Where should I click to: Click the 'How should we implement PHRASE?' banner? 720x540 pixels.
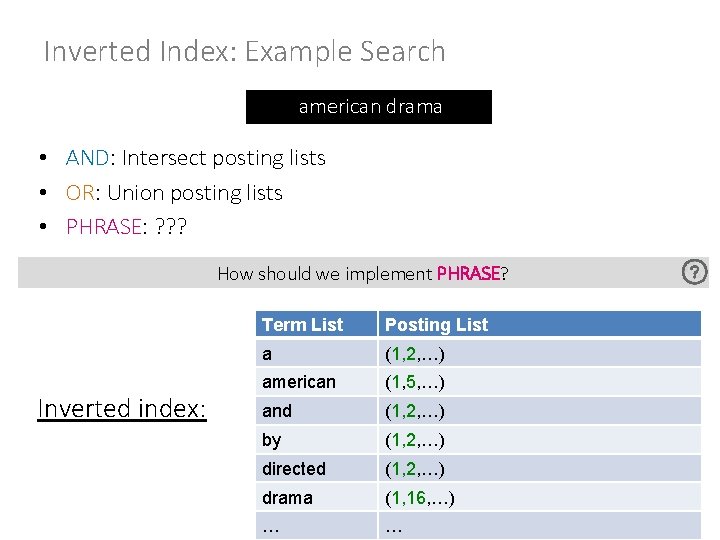(362, 273)
